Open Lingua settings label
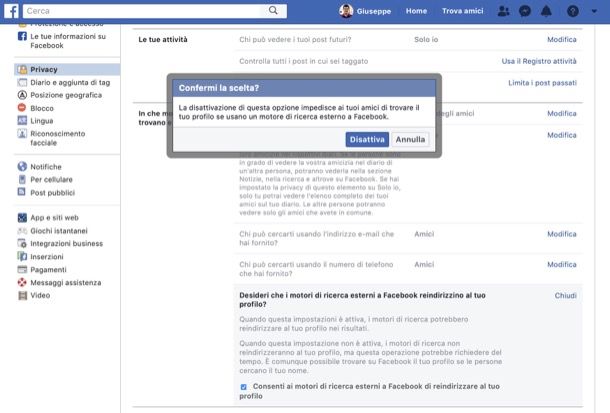The width and height of the screenshot is (610, 413). 42,121
